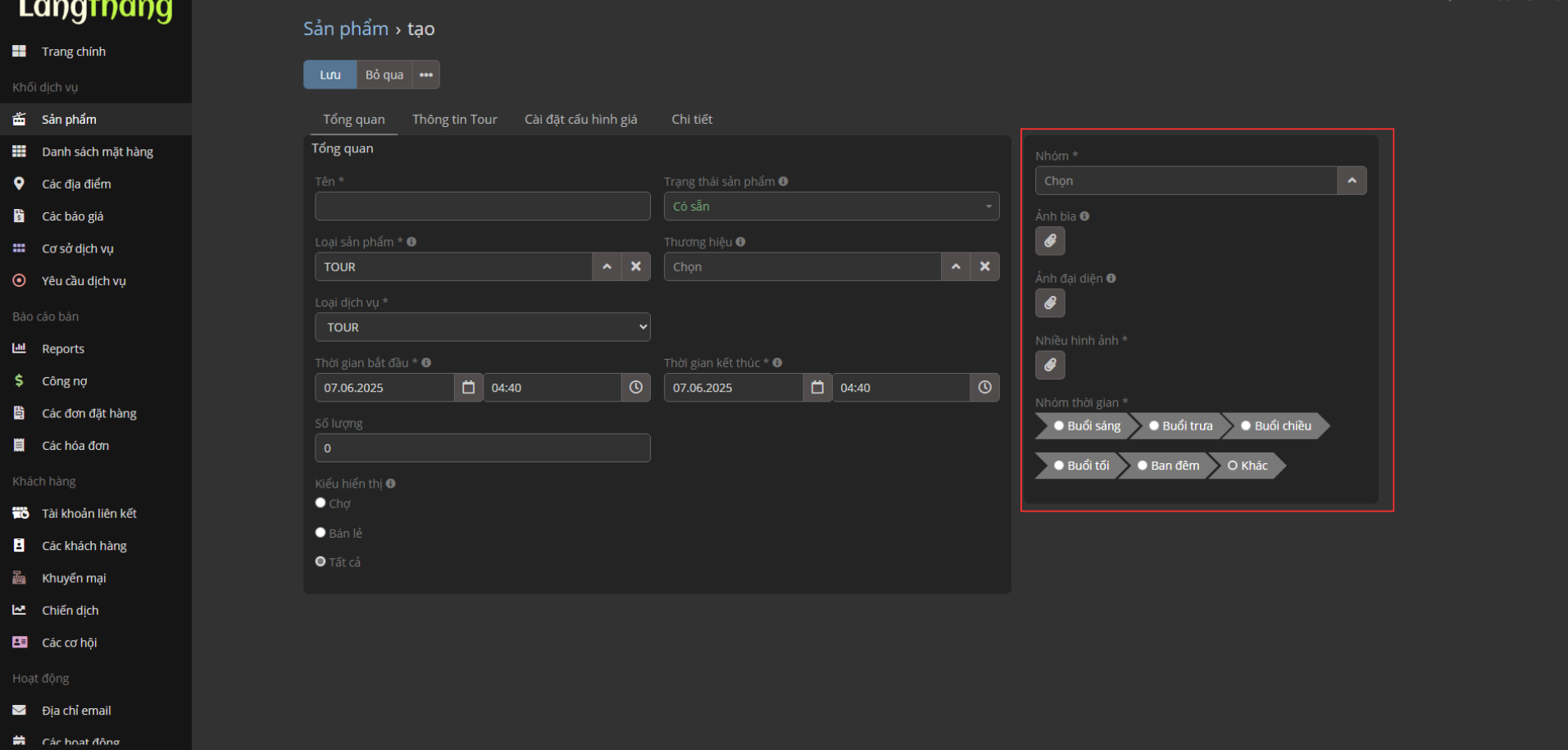Click the calendar icon for start date
Image resolution: width=1568 pixels, height=750 pixels.
468,388
